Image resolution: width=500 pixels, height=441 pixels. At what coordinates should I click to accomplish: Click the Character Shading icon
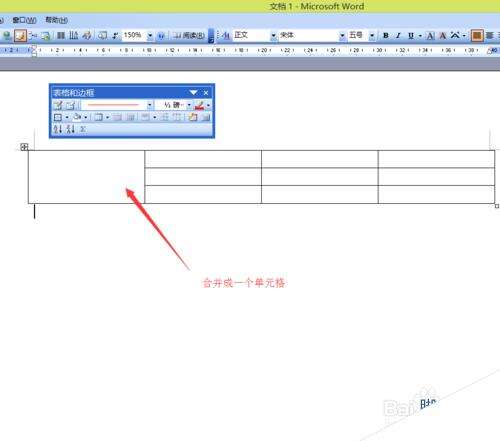click(x=443, y=35)
